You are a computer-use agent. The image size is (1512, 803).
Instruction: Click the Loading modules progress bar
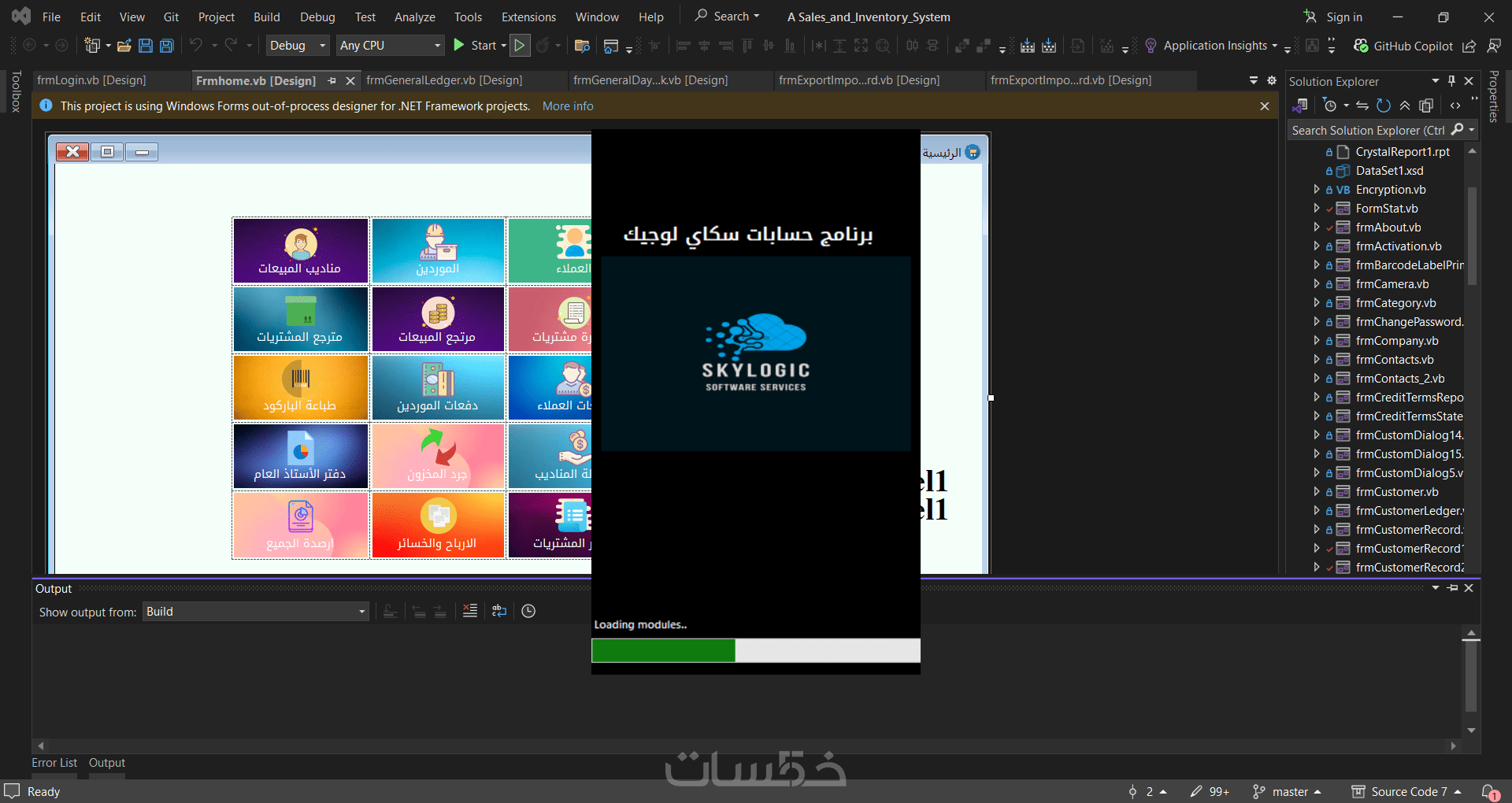[x=756, y=650]
